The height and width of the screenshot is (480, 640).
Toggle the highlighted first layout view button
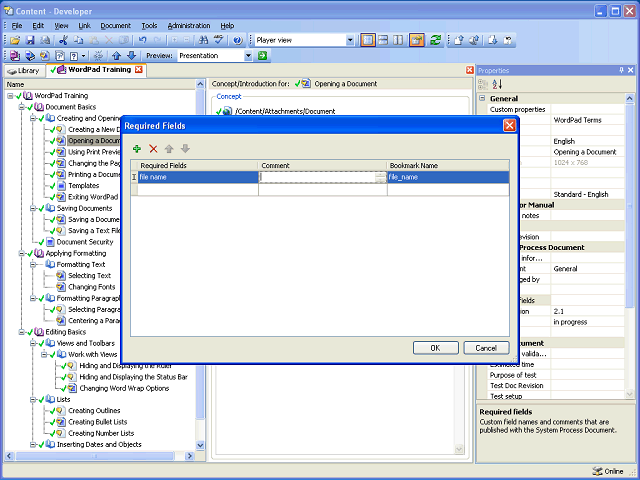(x=368, y=40)
